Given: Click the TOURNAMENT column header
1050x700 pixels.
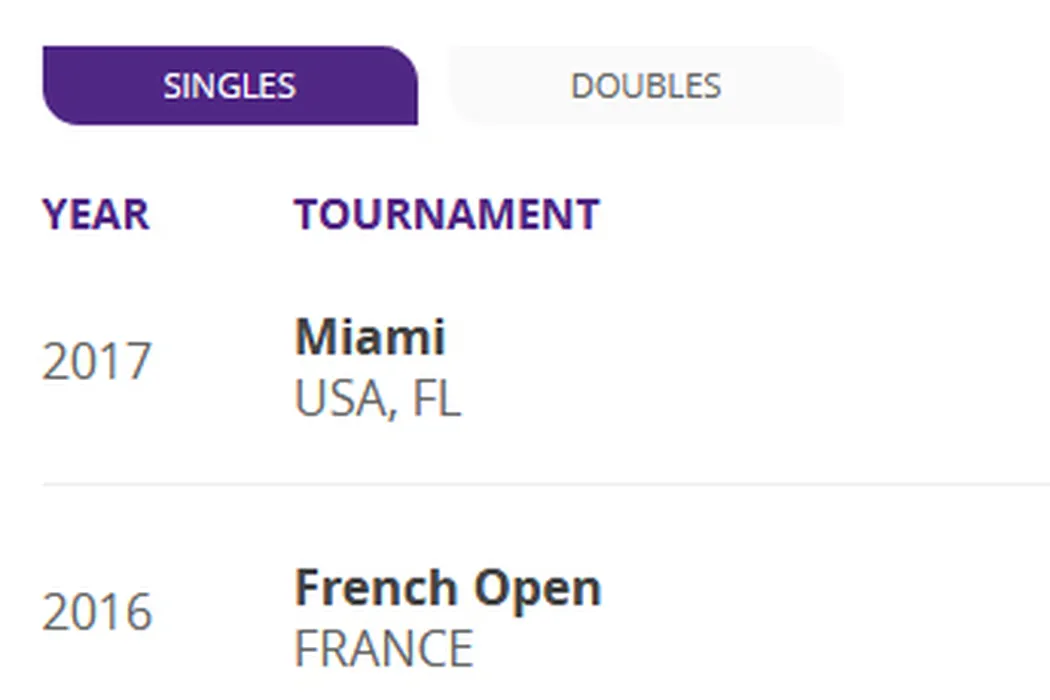Looking at the screenshot, I should point(446,215).
